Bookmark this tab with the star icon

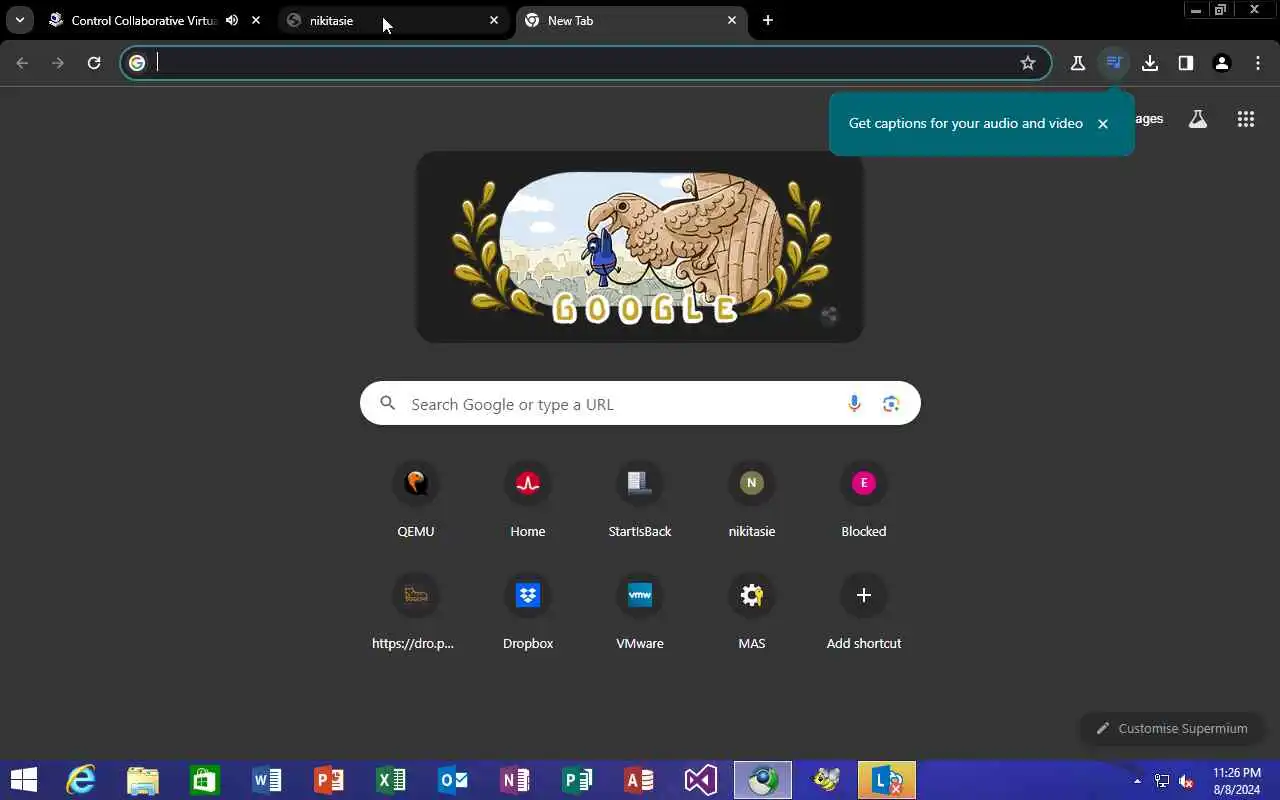coord(1027,63)
